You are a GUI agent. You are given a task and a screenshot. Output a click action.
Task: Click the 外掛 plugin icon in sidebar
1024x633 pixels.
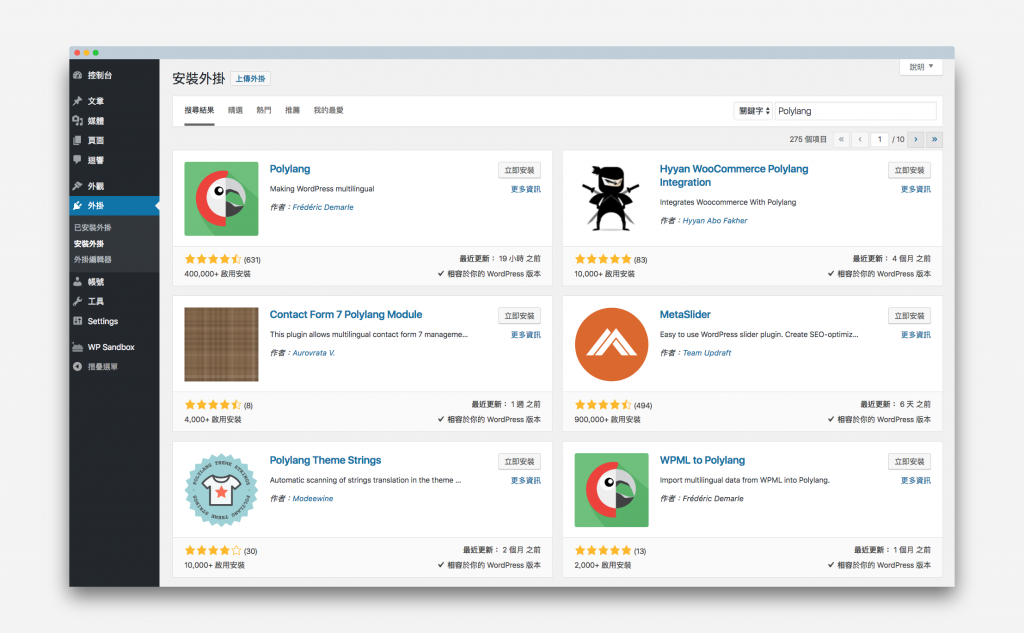click(x=78, y=205)
